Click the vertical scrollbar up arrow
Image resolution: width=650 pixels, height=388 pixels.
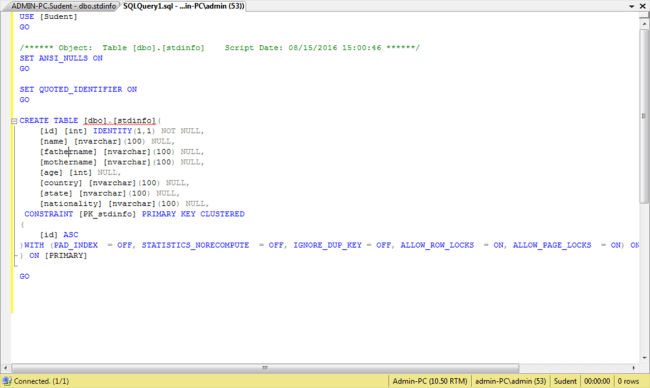point(644,24)
